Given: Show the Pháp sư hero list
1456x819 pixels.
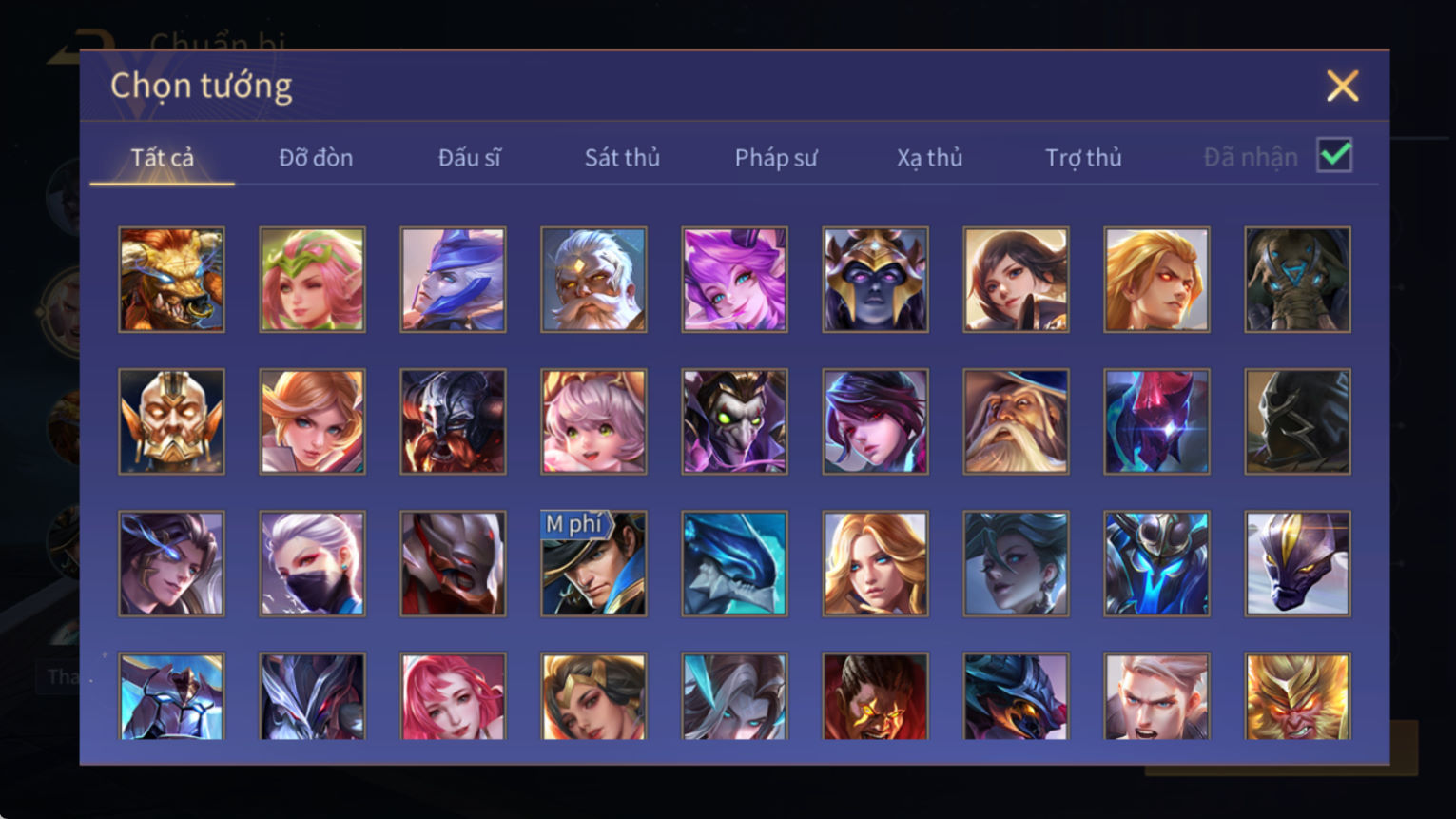Looking at the screenshot, I should (776, 157).
